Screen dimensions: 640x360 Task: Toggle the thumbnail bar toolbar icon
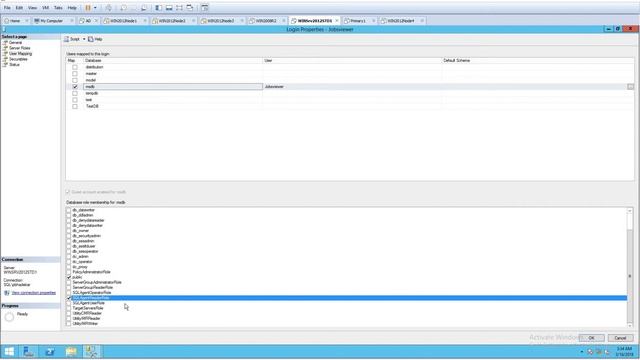169,8
